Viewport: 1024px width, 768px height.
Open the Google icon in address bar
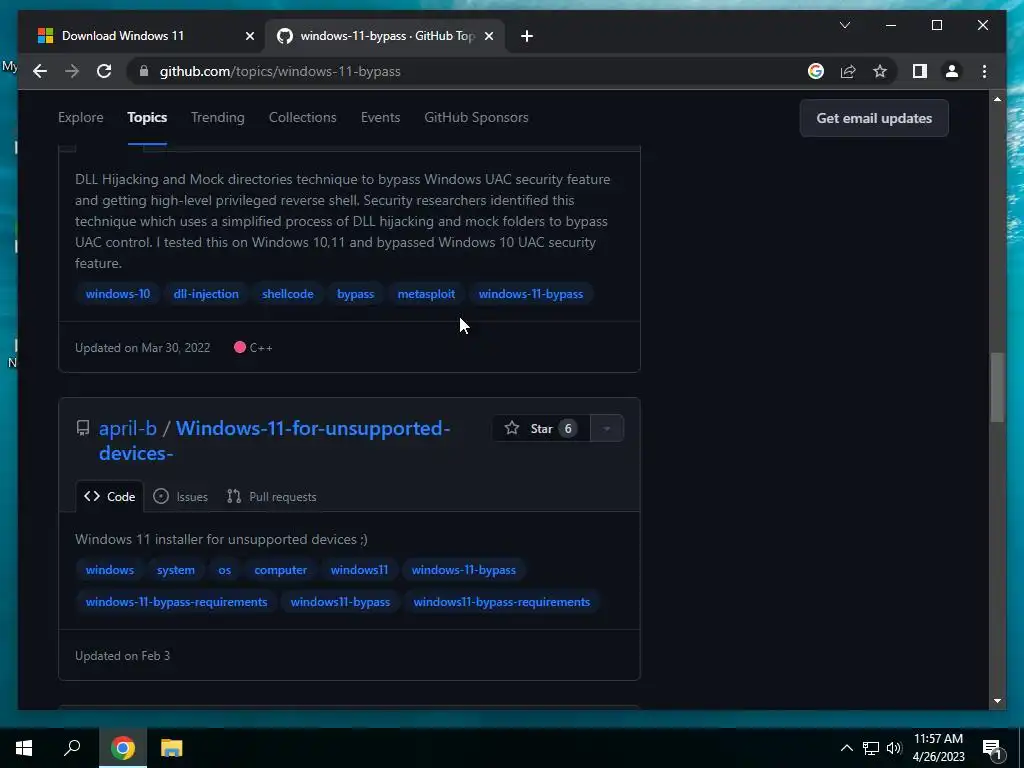point(816,71)
